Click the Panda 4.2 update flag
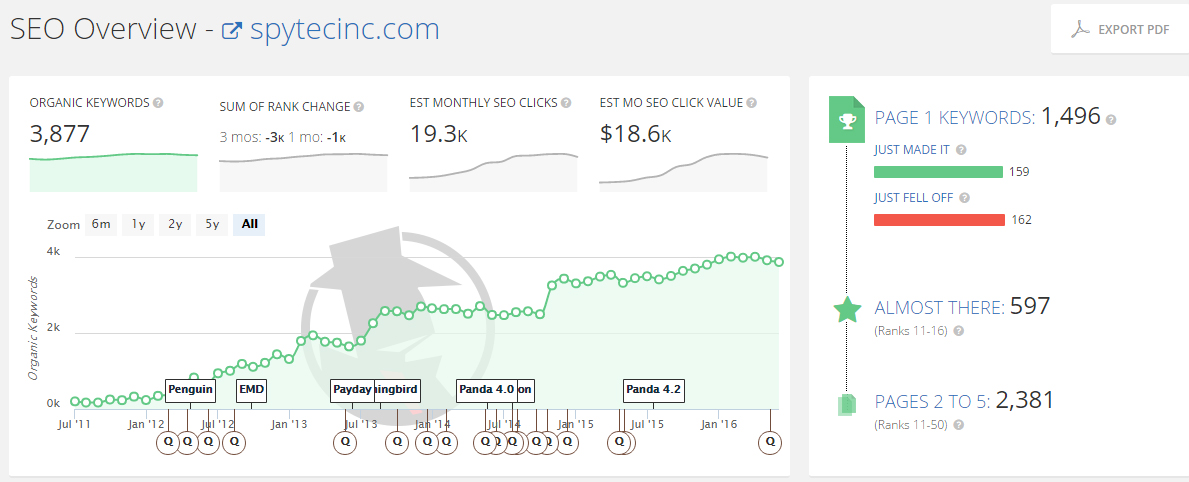 click(653, 390)
